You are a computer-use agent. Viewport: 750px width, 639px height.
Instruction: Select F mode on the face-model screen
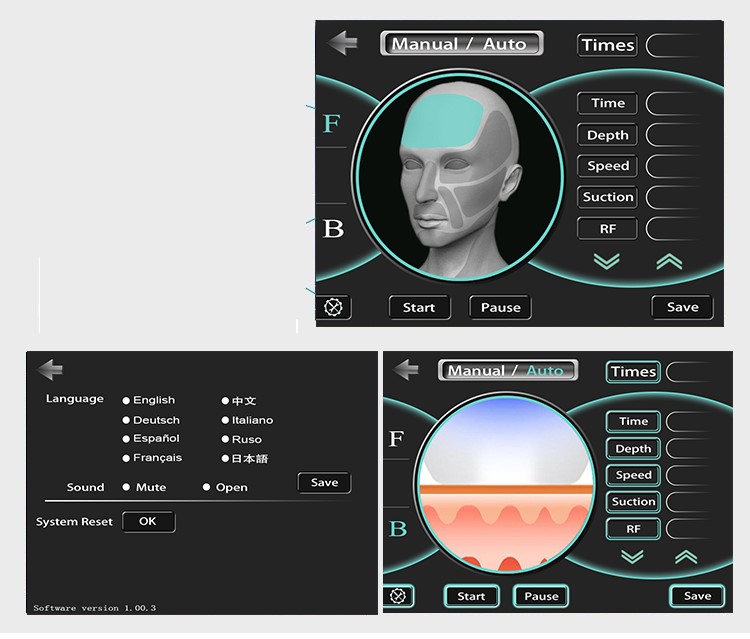tap(332, 124)
